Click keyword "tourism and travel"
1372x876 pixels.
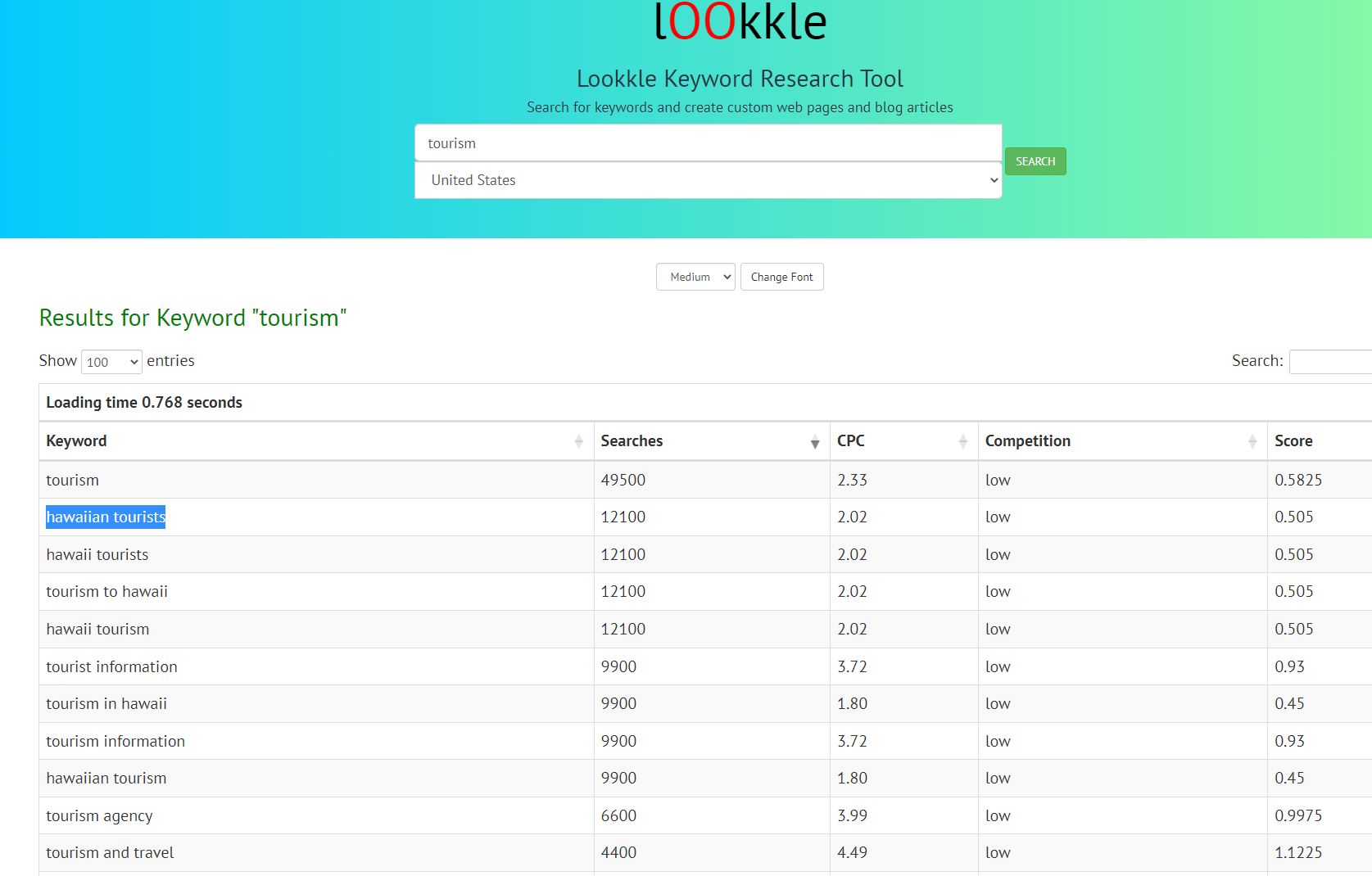click(x=110, y=852)
